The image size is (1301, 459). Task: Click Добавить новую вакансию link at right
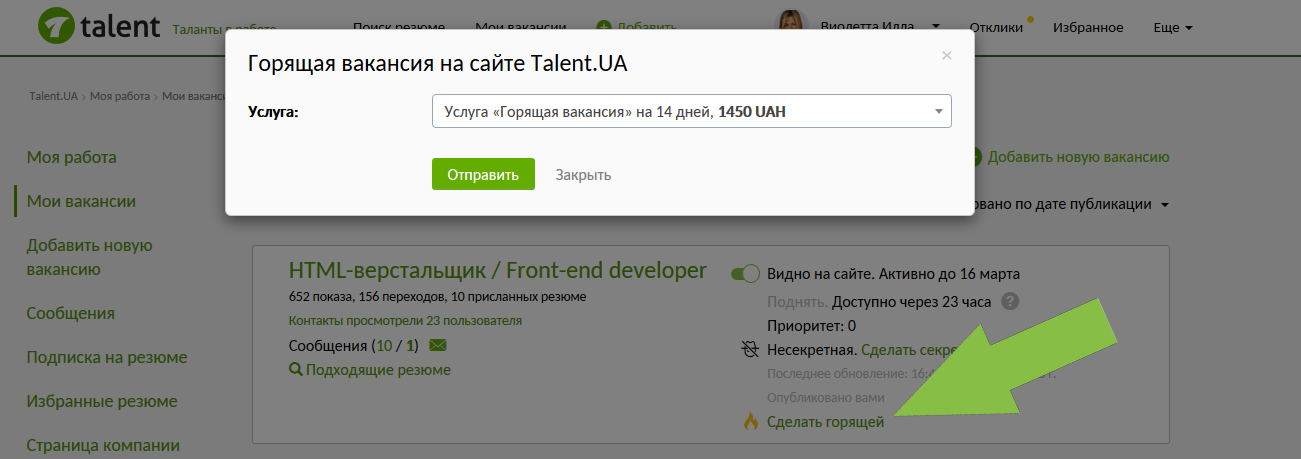[1078, 157]
